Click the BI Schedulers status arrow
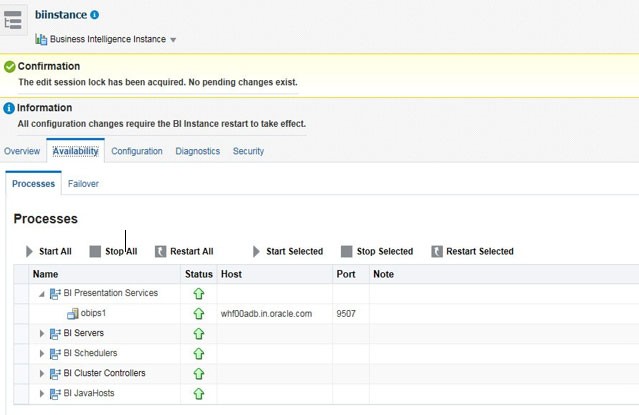Image resolution: width=639 pixels, height=415 pixels. (x=198, y=353)
